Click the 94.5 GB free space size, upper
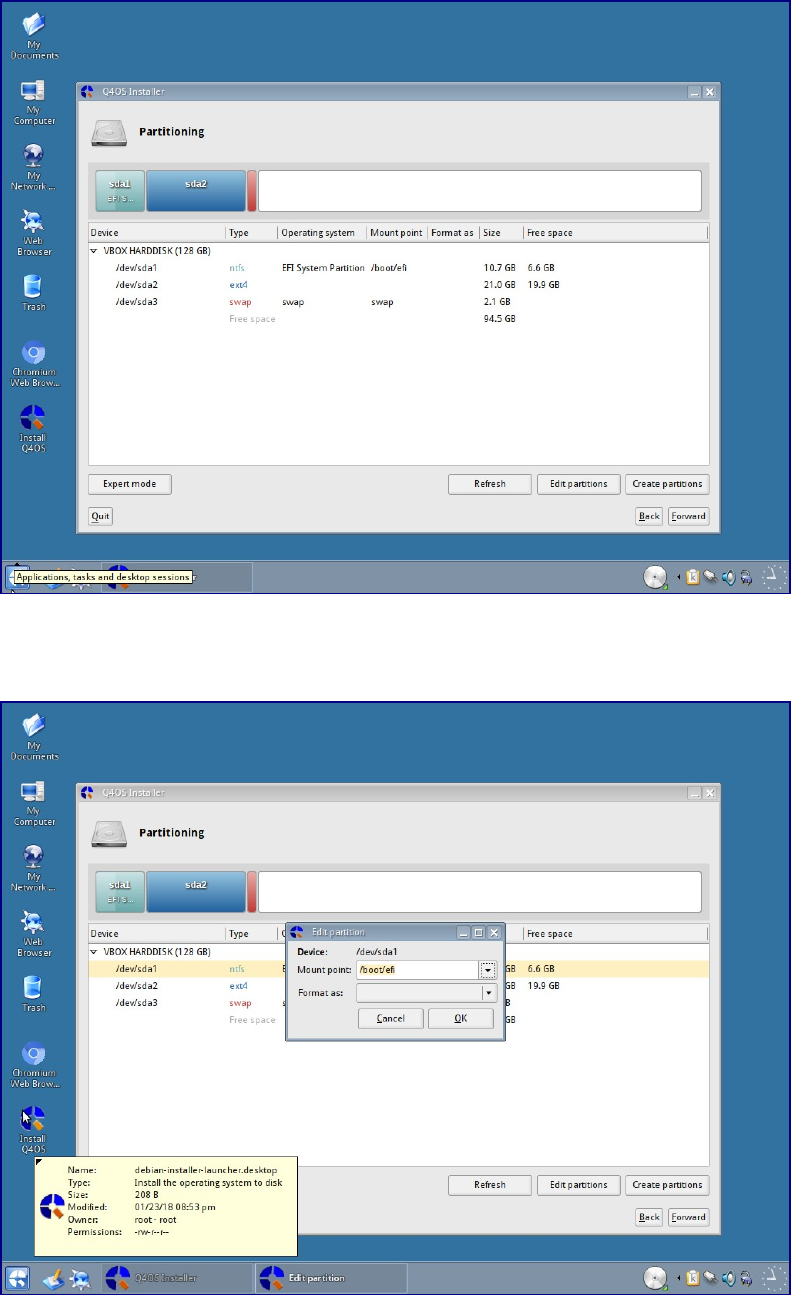The width and height of the screenshot is (791, 1296). (499, 318)
